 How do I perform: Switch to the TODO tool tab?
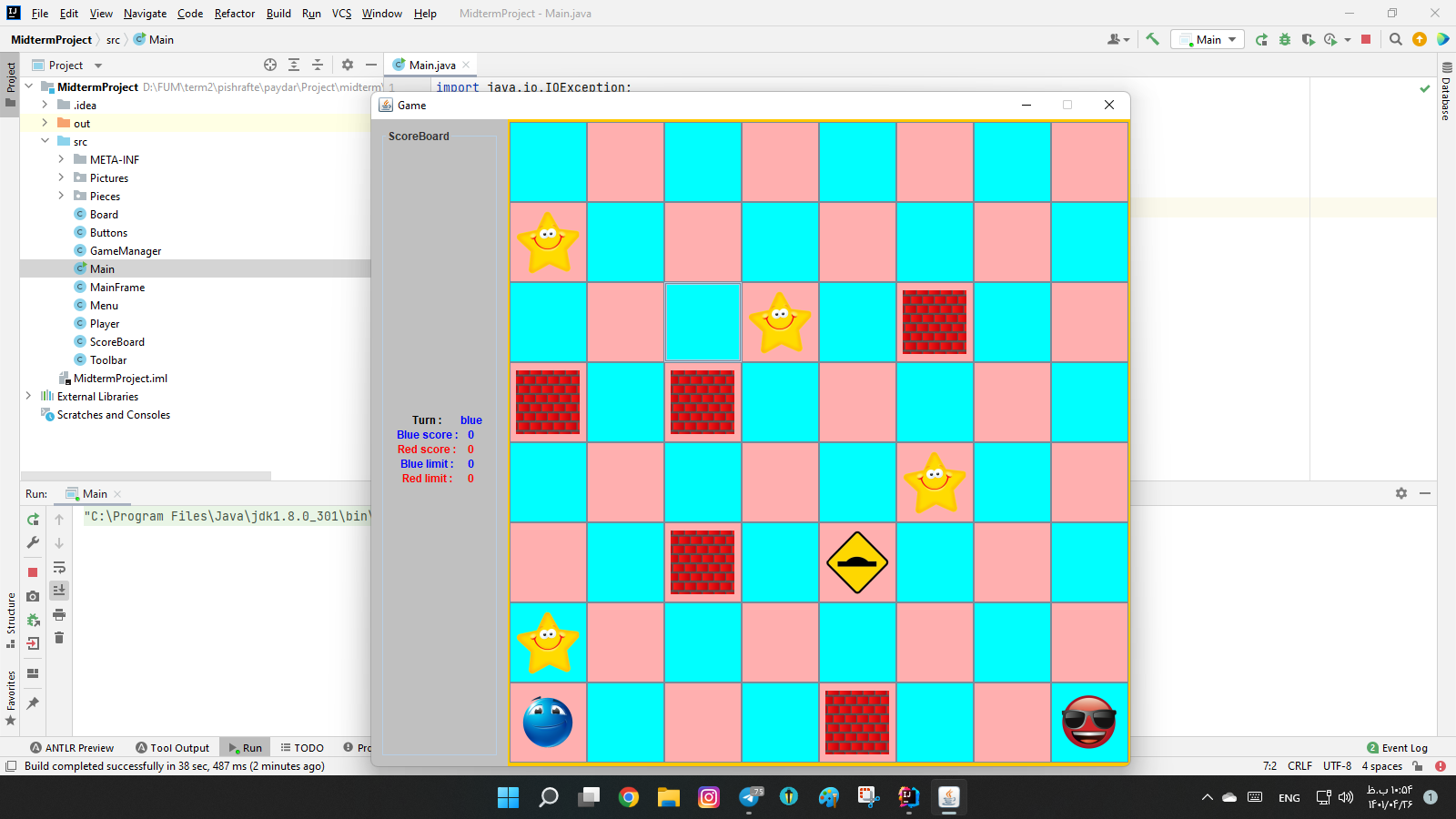pos(302,748)
